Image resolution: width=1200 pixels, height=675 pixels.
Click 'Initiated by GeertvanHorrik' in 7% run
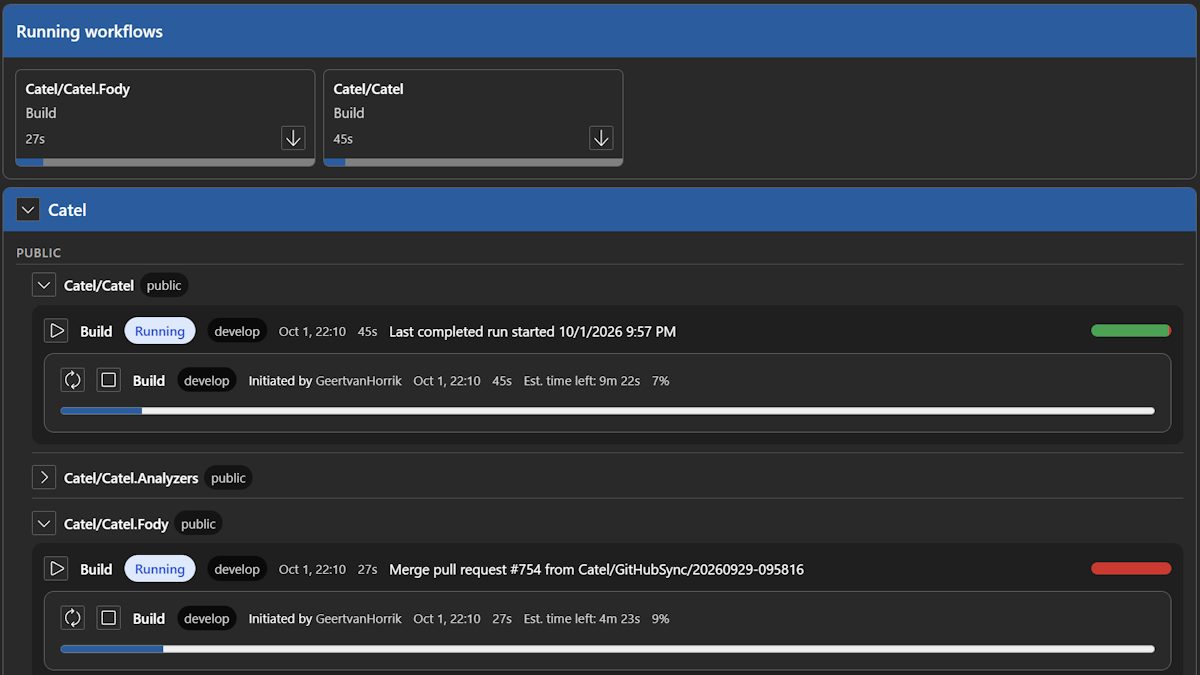(x=325, y=380)
